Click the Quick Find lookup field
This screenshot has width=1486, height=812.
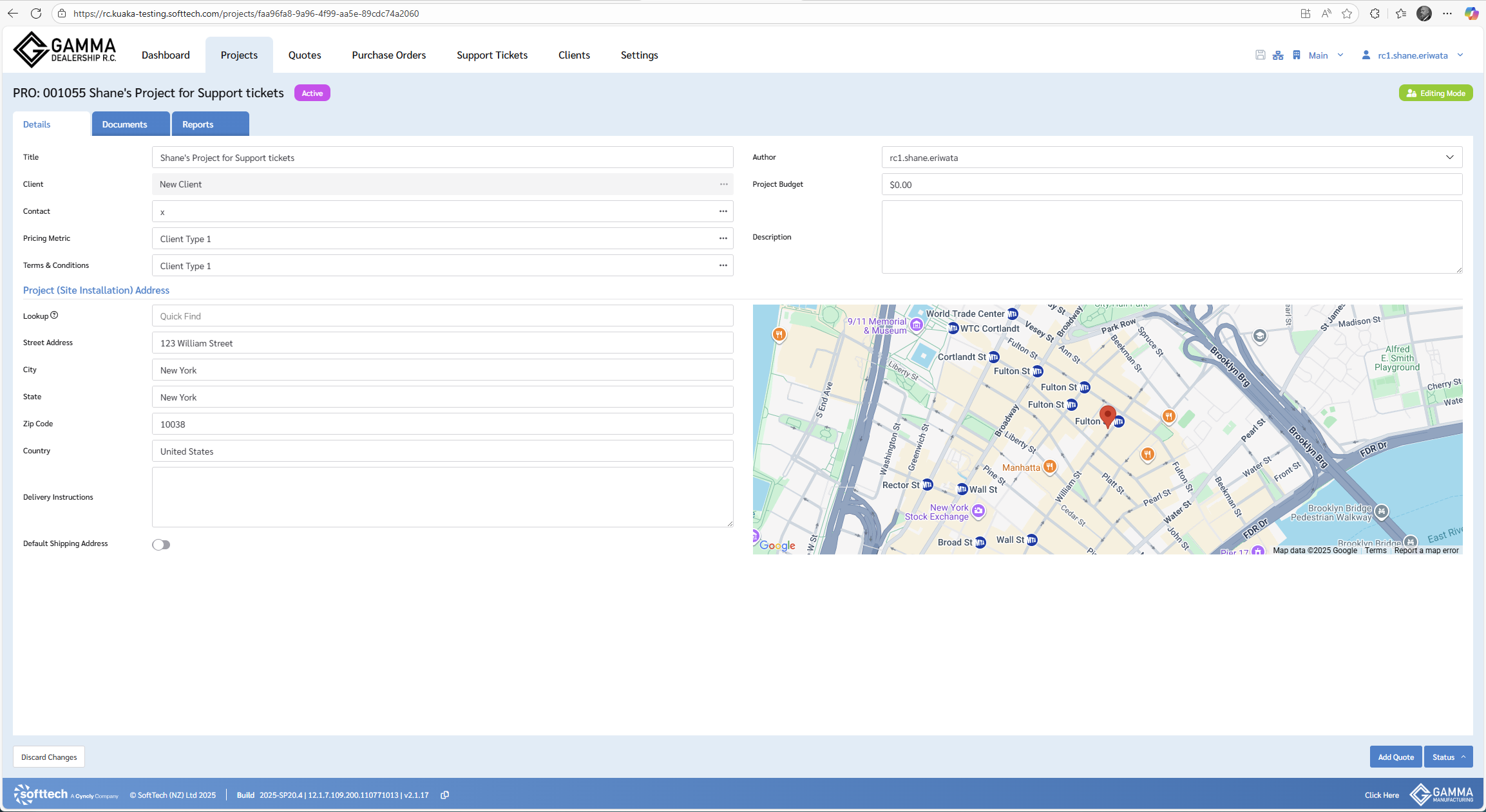click(x=442, y=316)
